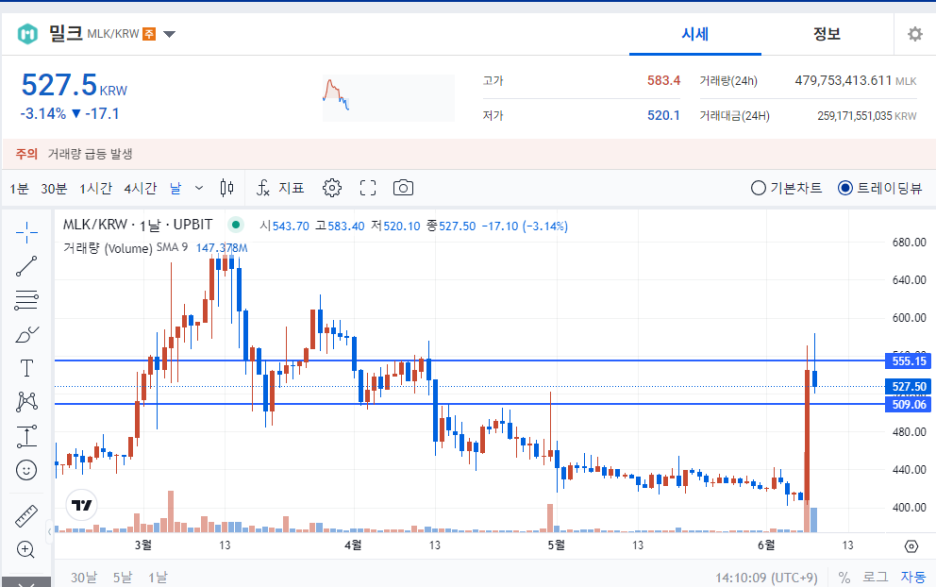Select the ruler measure tool
Image resolution: width=936 pixels, height=587 pixels.
point(26,517)
